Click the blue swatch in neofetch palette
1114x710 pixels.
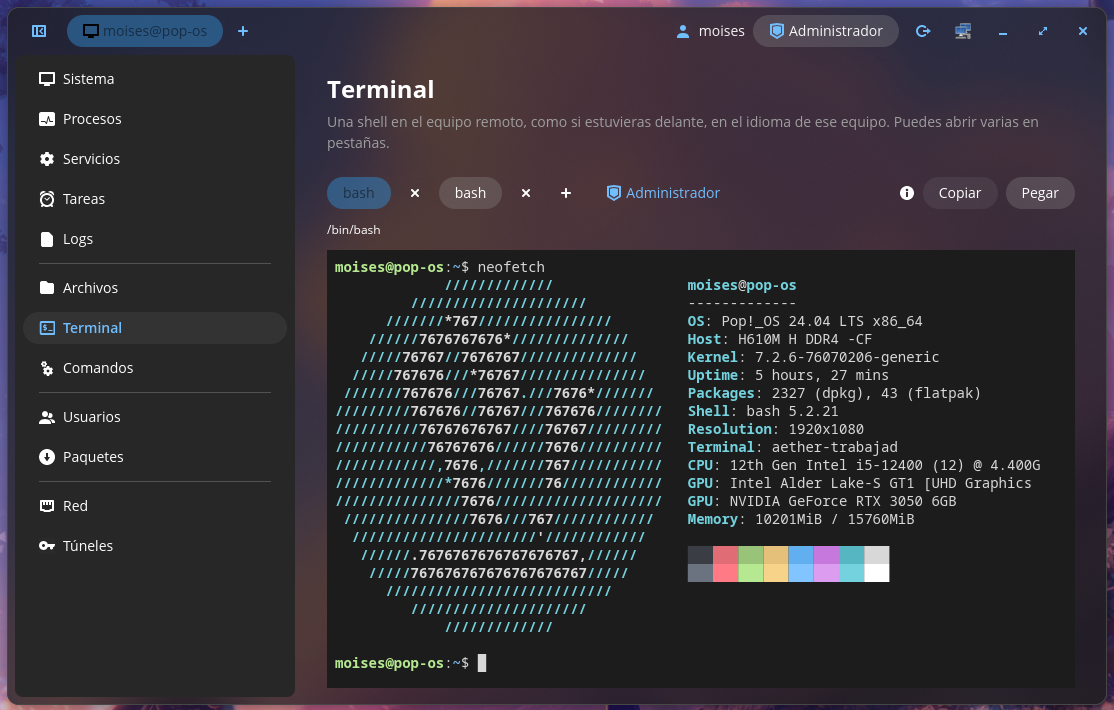[x=801, y=564]
